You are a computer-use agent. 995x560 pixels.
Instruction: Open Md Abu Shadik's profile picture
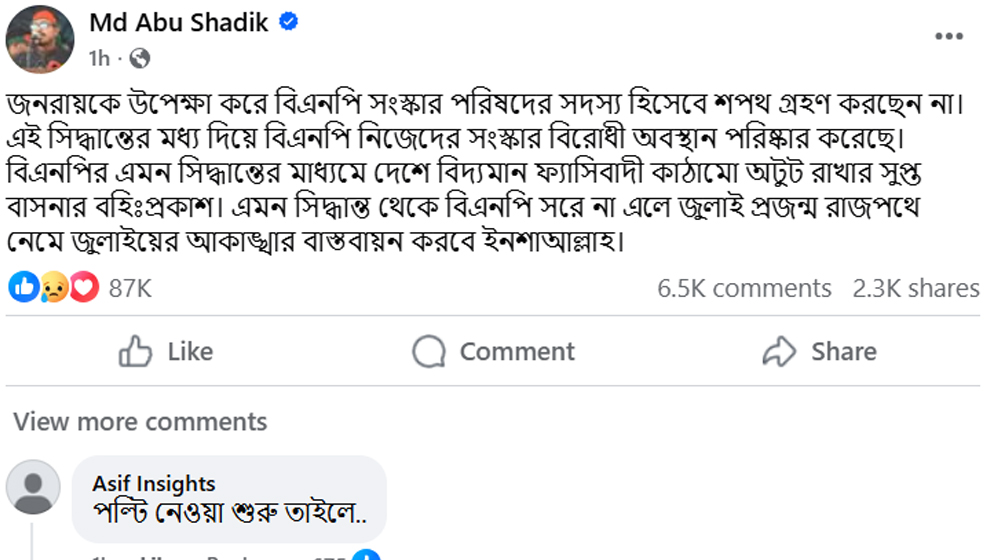(40, 39)
